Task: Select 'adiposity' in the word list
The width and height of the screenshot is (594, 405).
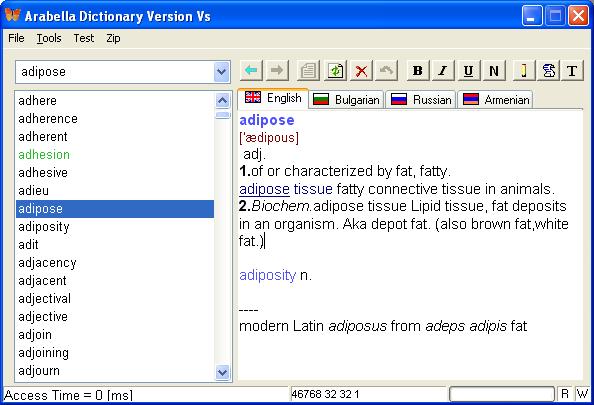Action: [x=115, y=227]
